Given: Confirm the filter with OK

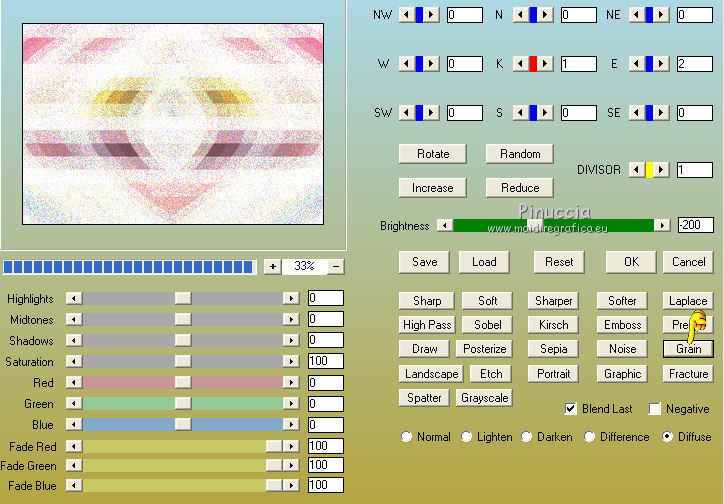Looking at the screenshot, I should [630, 262].
